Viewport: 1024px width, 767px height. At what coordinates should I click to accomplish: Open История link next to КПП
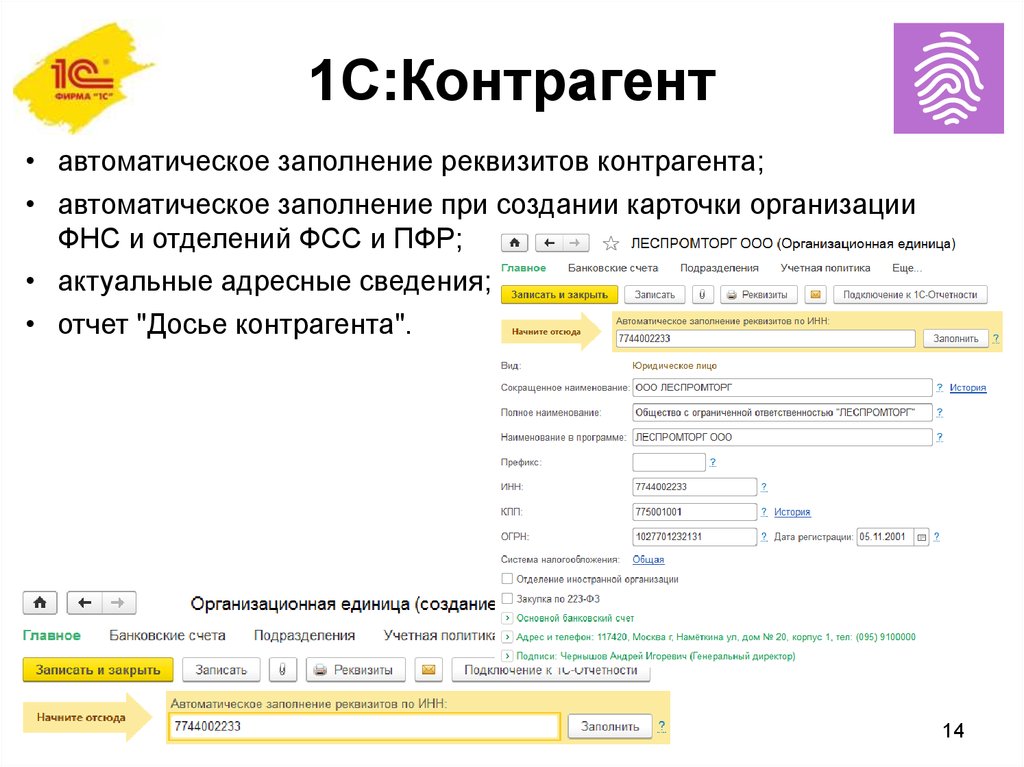coord(792,512)
